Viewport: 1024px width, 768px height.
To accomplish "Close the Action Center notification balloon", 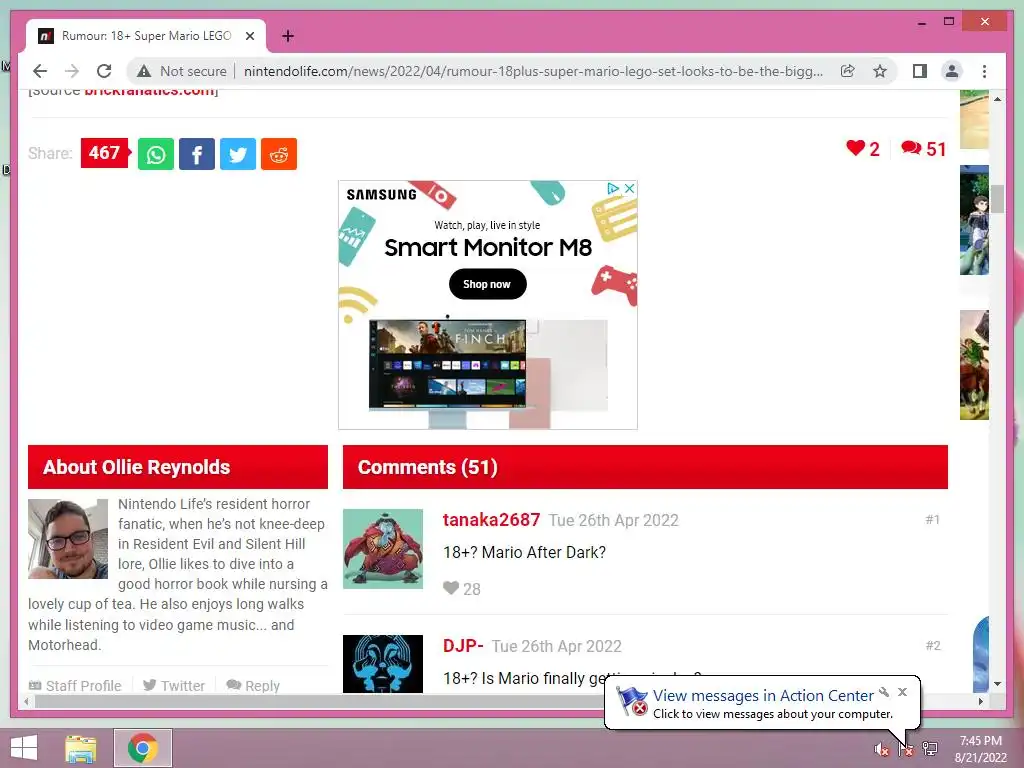I will pos(903,692).
